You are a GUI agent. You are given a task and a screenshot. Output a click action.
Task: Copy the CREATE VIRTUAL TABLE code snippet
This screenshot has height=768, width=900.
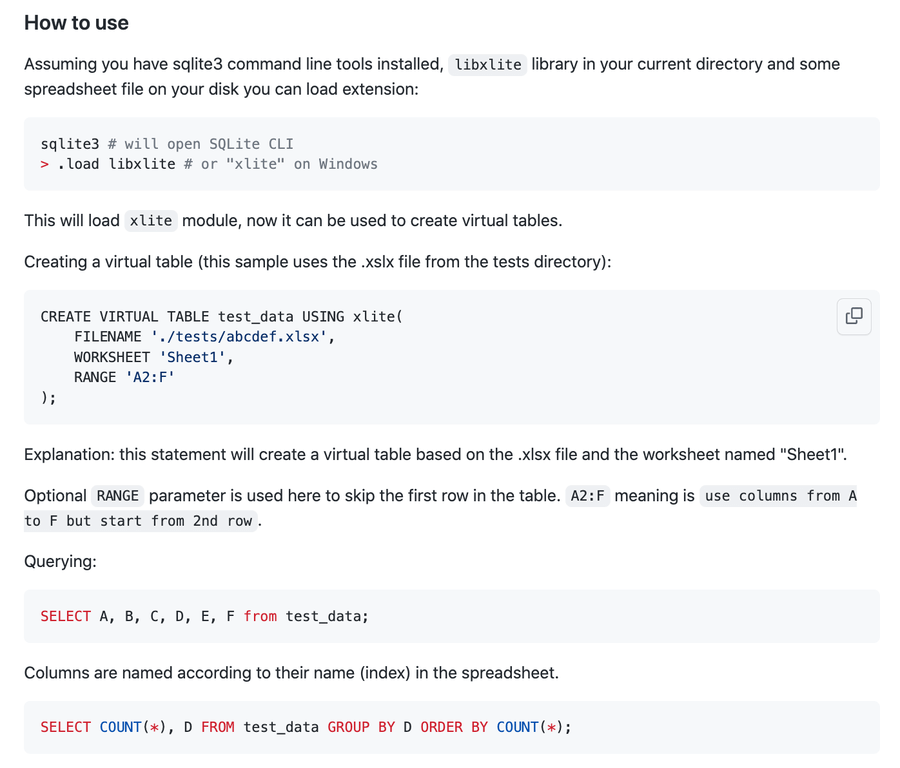coord(854,316)
